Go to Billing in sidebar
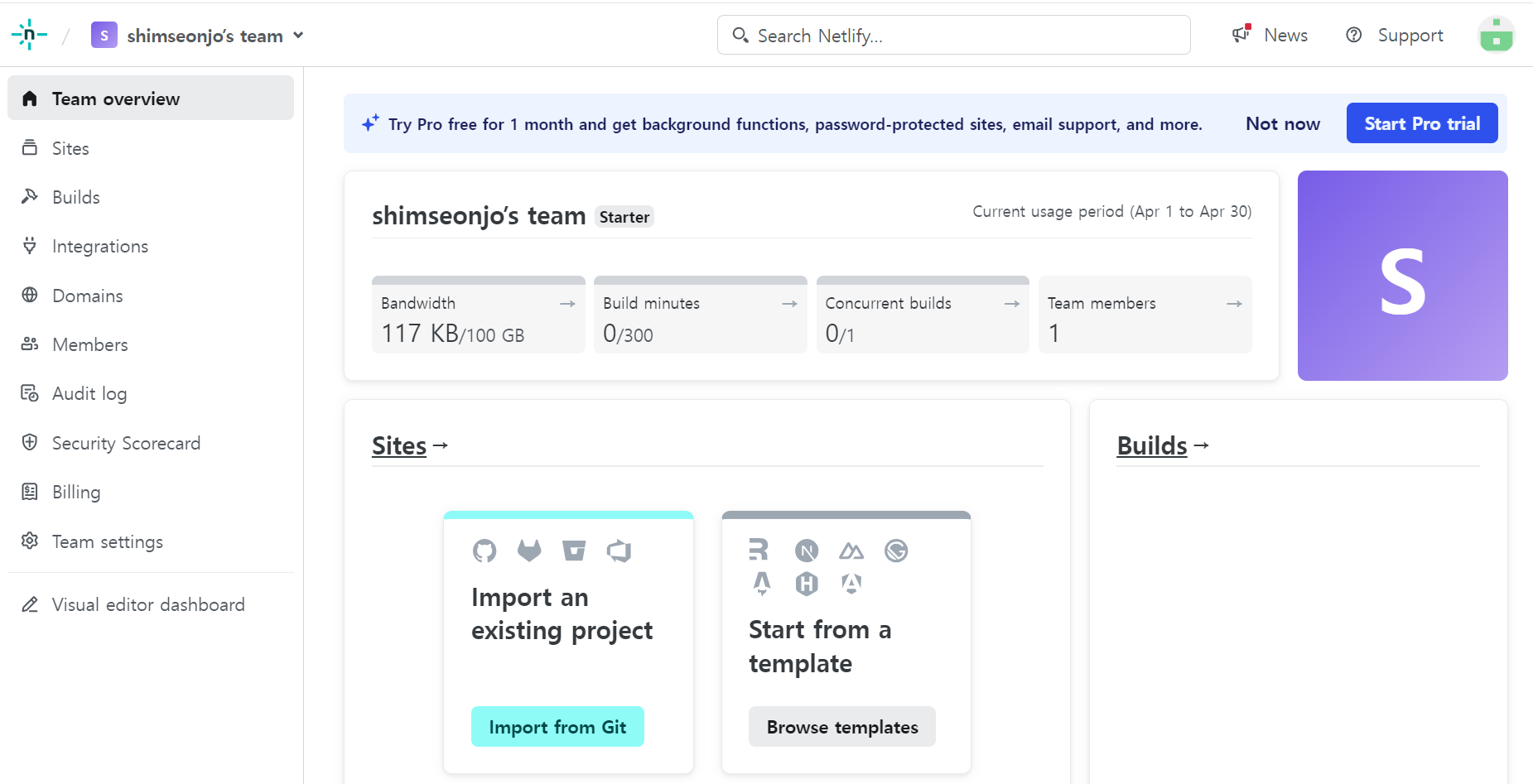 75,492
